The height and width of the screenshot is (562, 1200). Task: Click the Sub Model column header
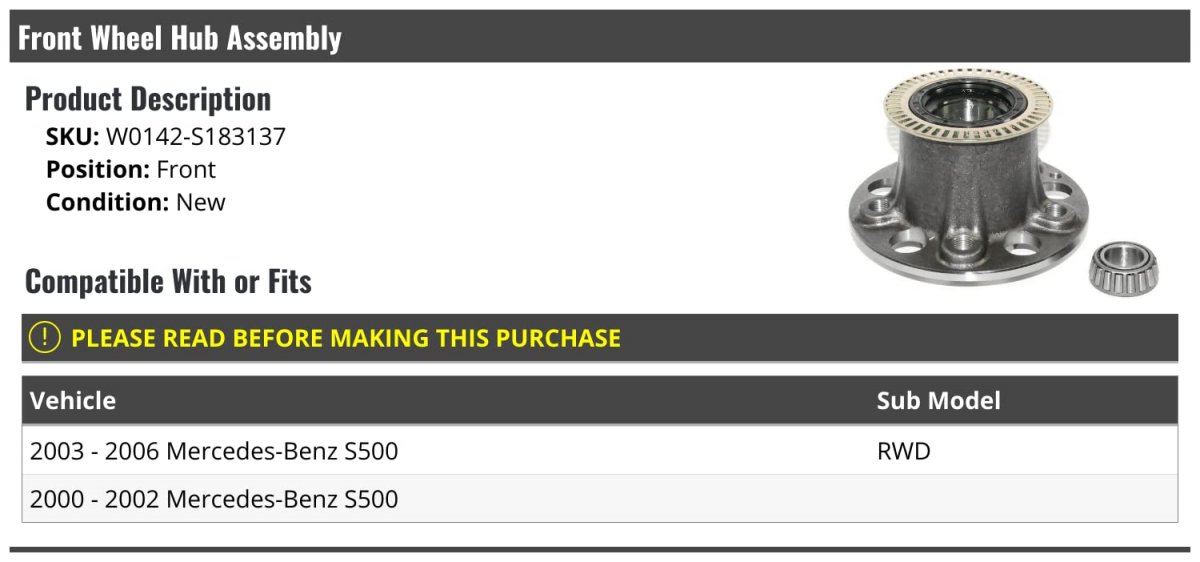(x=939, y=401)
